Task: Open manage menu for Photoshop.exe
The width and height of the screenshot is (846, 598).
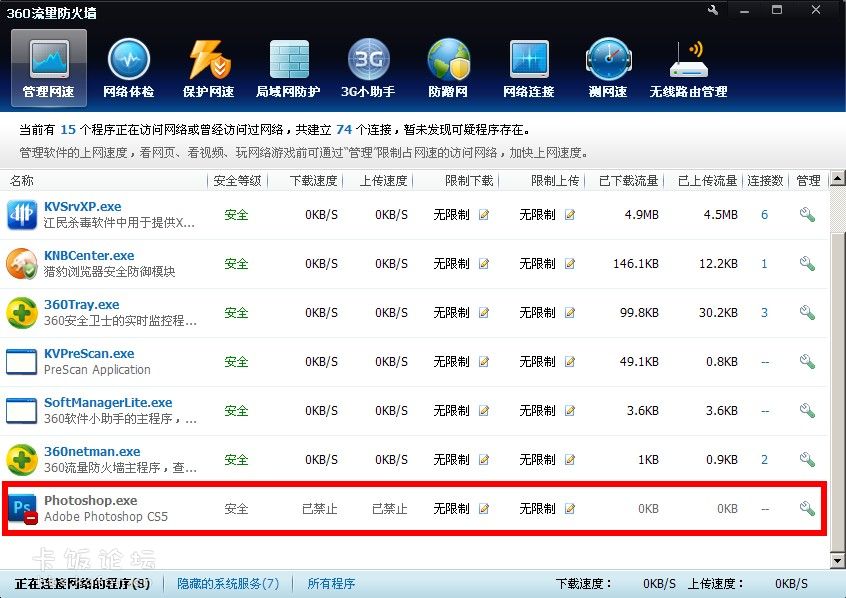Action: (x=807, y=509)
